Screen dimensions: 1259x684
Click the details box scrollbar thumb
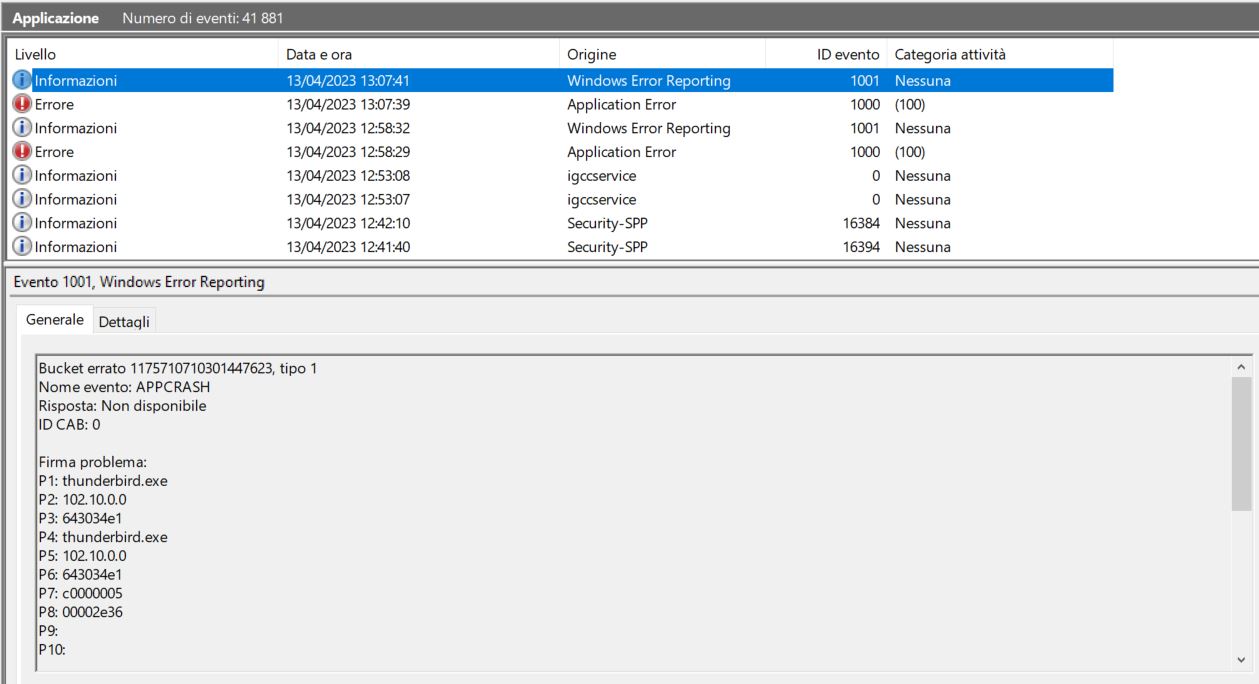1242,444
